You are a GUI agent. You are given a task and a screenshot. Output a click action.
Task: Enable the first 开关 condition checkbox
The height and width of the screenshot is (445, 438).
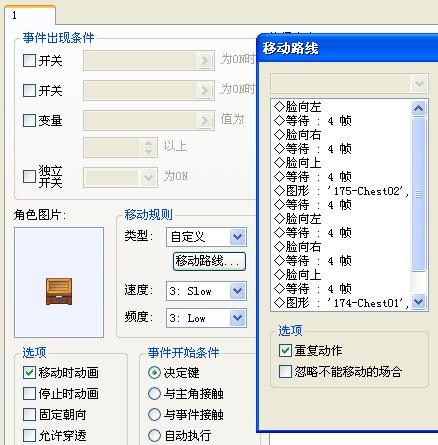[x=29, y=61]
